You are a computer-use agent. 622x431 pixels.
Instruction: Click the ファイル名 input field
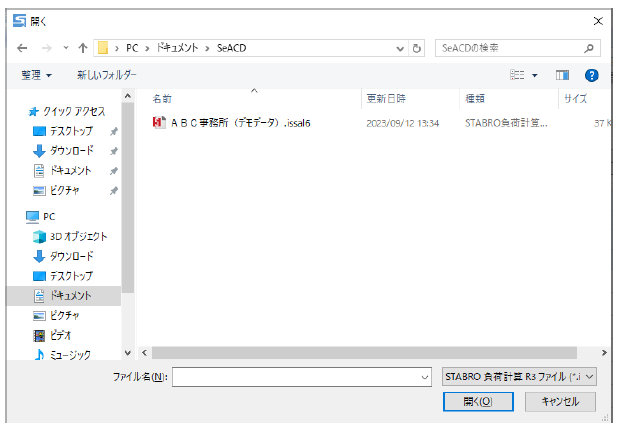pyautogui.click(x=300, y=376)
